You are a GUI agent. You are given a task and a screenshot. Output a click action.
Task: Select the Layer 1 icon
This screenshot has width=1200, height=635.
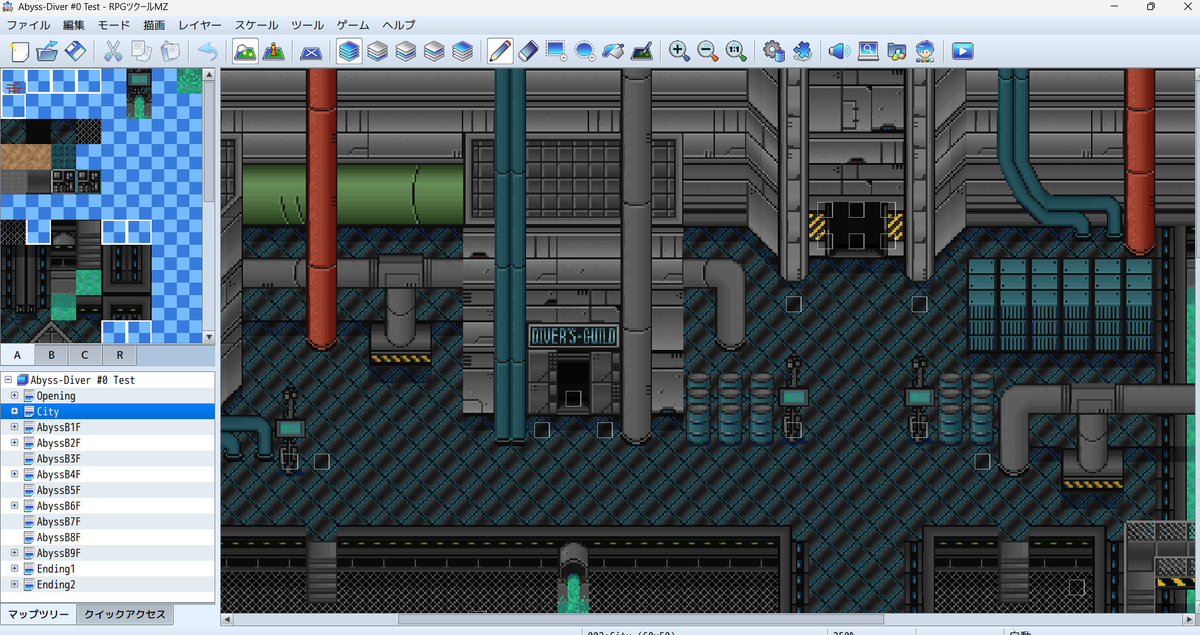(377, 51)
